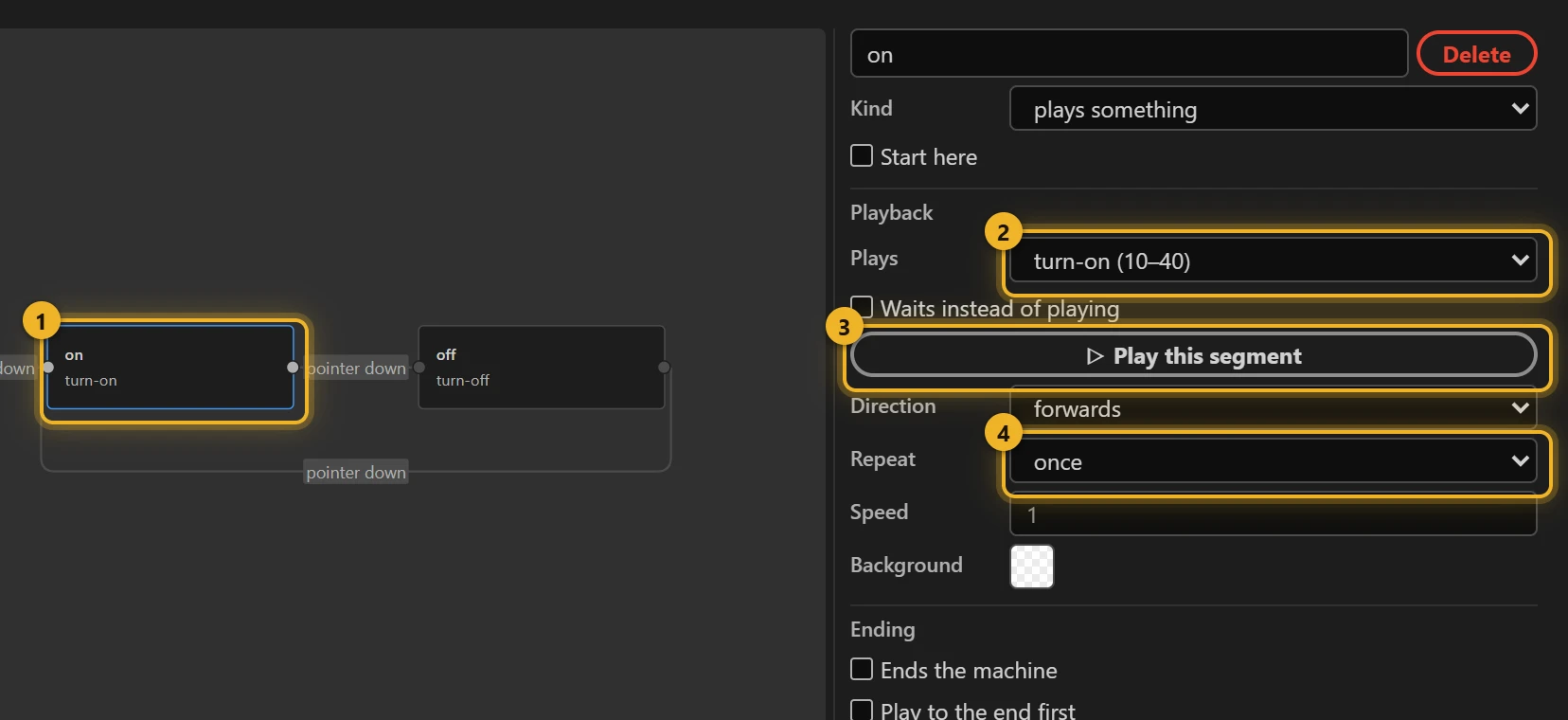Enable the Start here checkbox
The image size is (1568, 720).
(x=862, y=155)
